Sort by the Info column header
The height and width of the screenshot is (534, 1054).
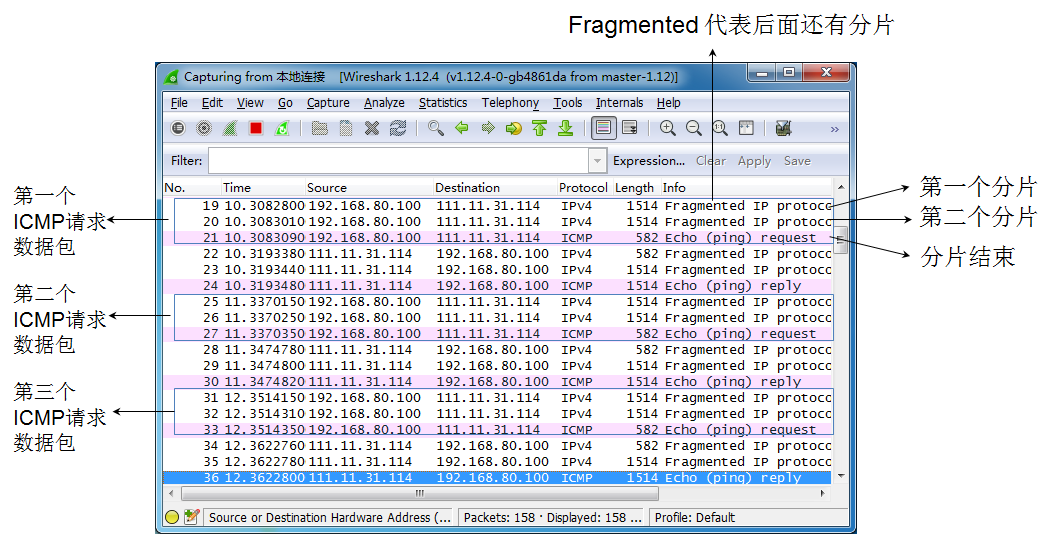point(746,188)
